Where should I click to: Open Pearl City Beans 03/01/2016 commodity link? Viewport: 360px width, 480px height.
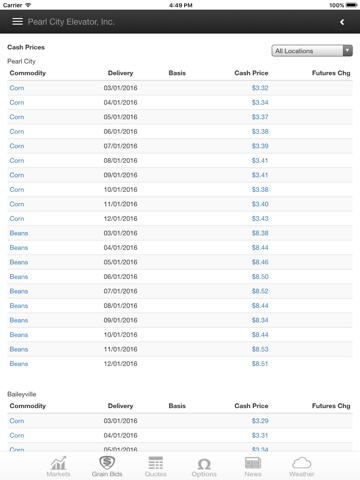click(x=19, y=233)
